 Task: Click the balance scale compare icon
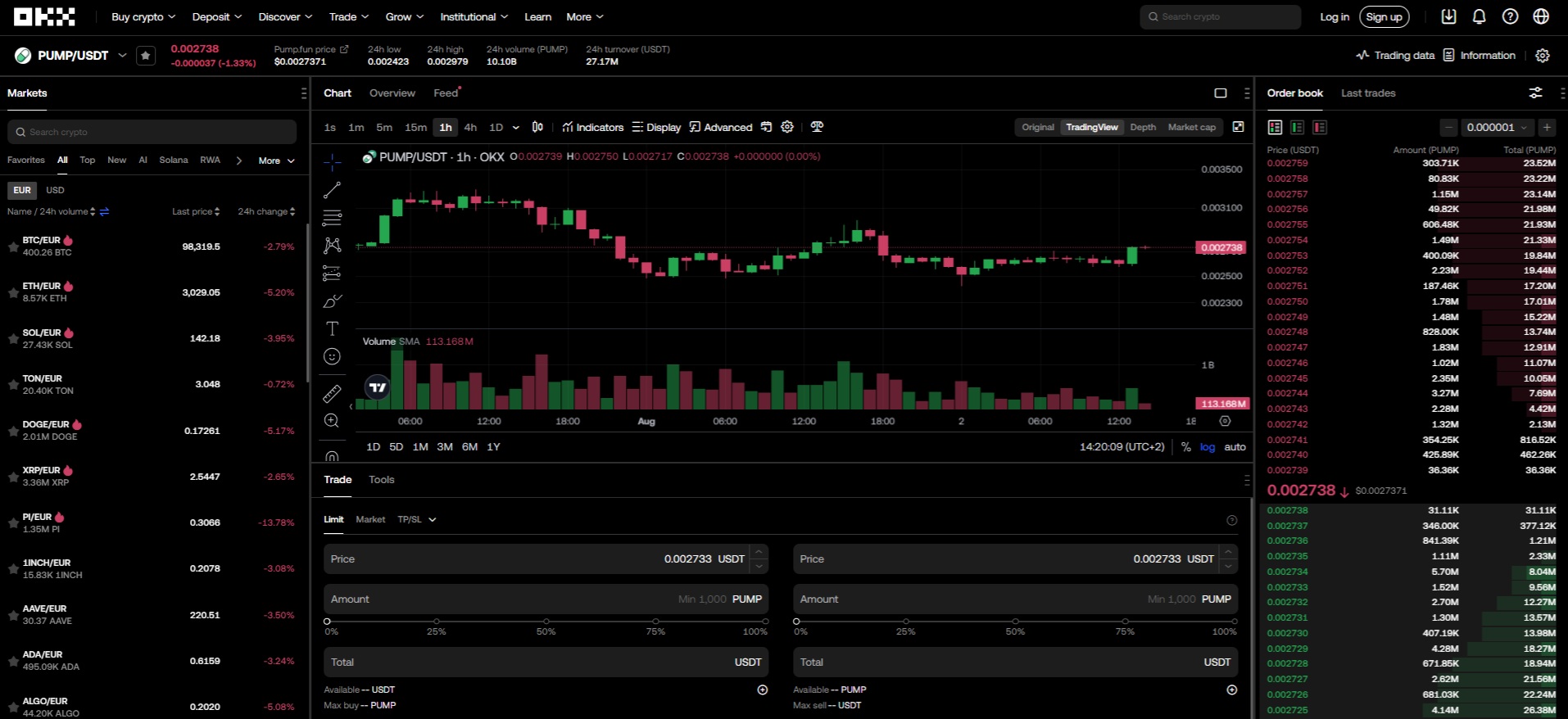tap(817, 127)
